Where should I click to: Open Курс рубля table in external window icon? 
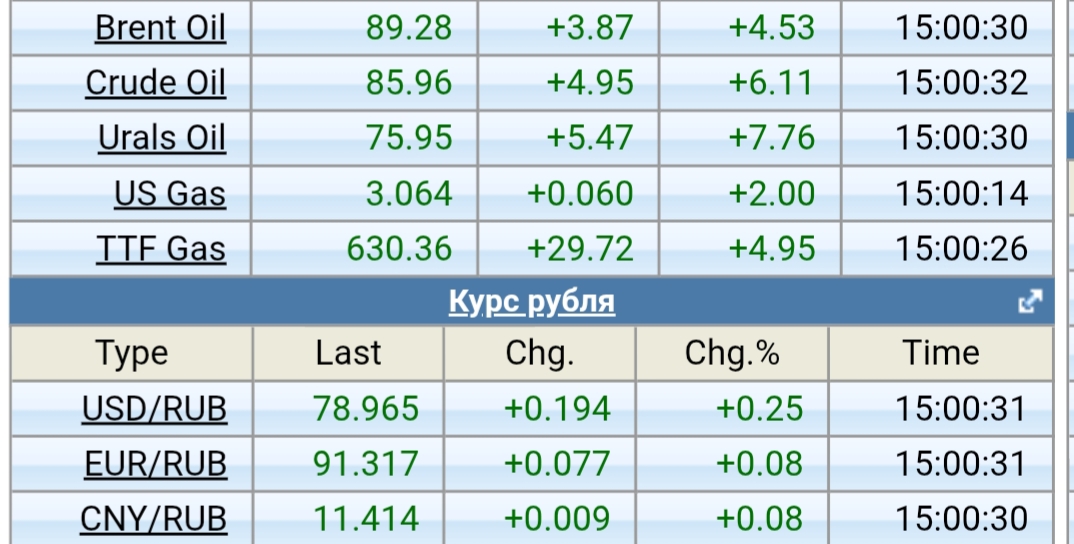tap(1029, 301)
